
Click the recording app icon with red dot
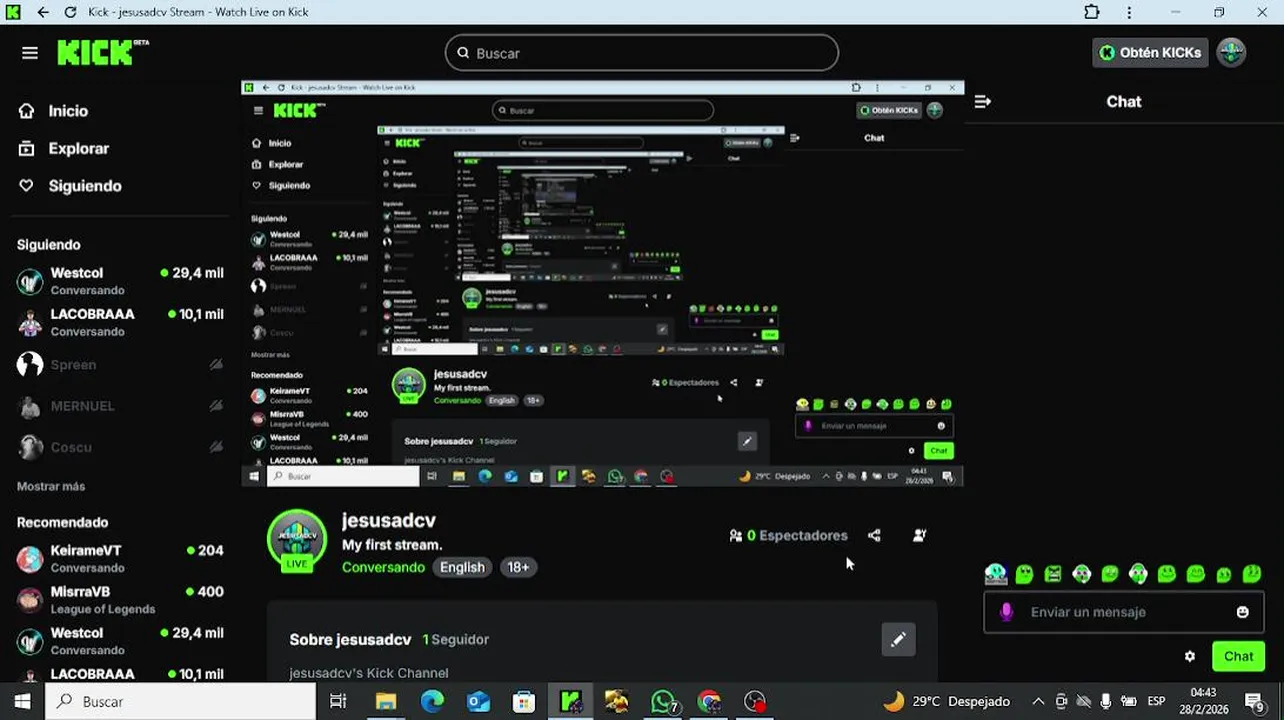pos(756,701)
